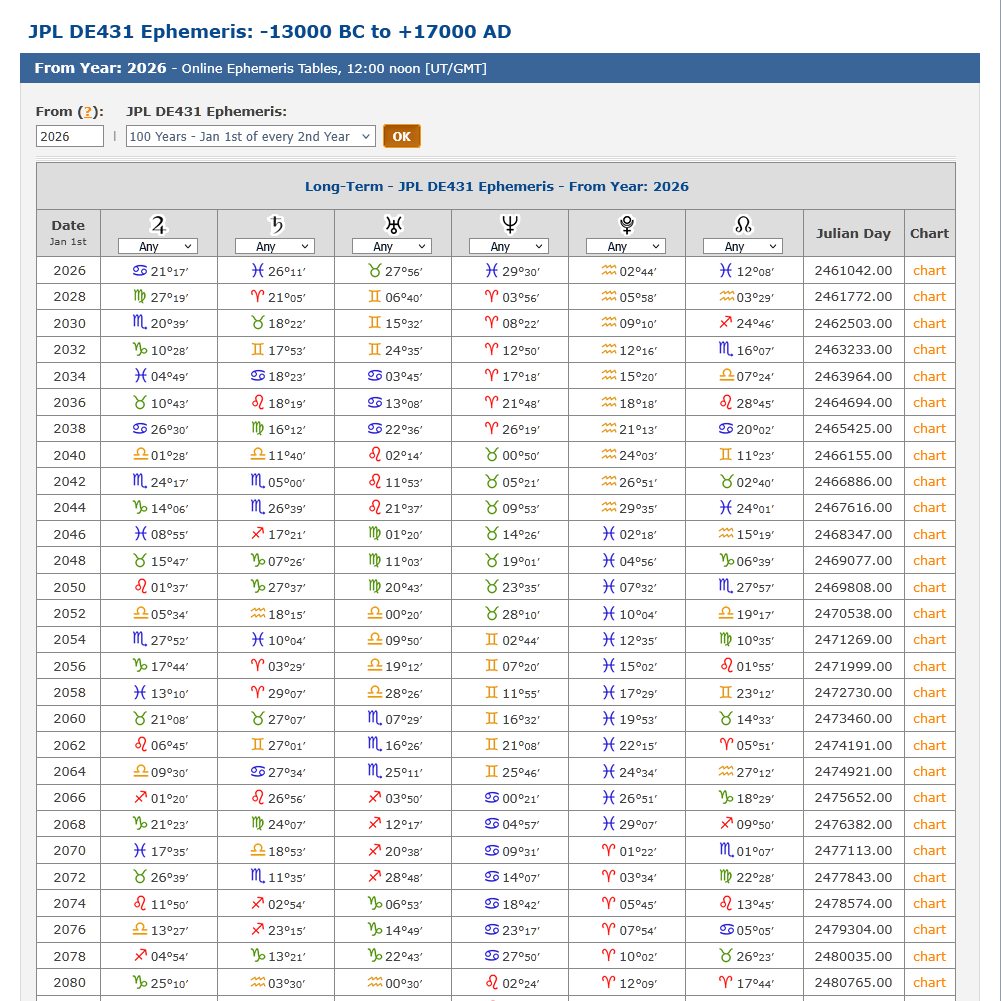Open chart link for year 2064
This screenshot has height=1001, width=1001.
point(929,772)
